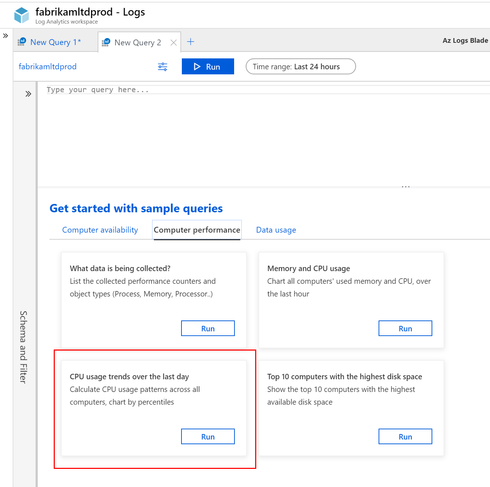Click the New Query 1 tab icon
This screenshot has height=487, width=490.
tap(22, 42)
